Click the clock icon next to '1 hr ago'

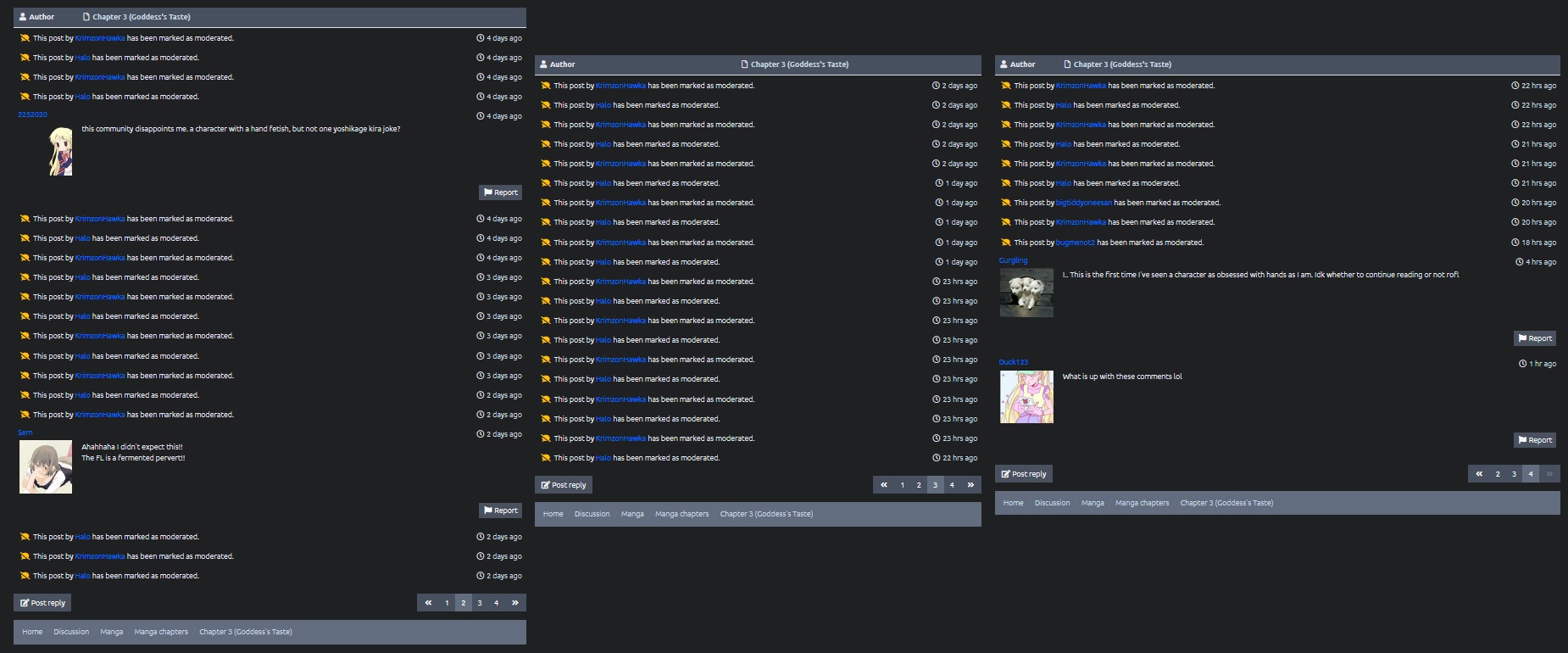1522,364
